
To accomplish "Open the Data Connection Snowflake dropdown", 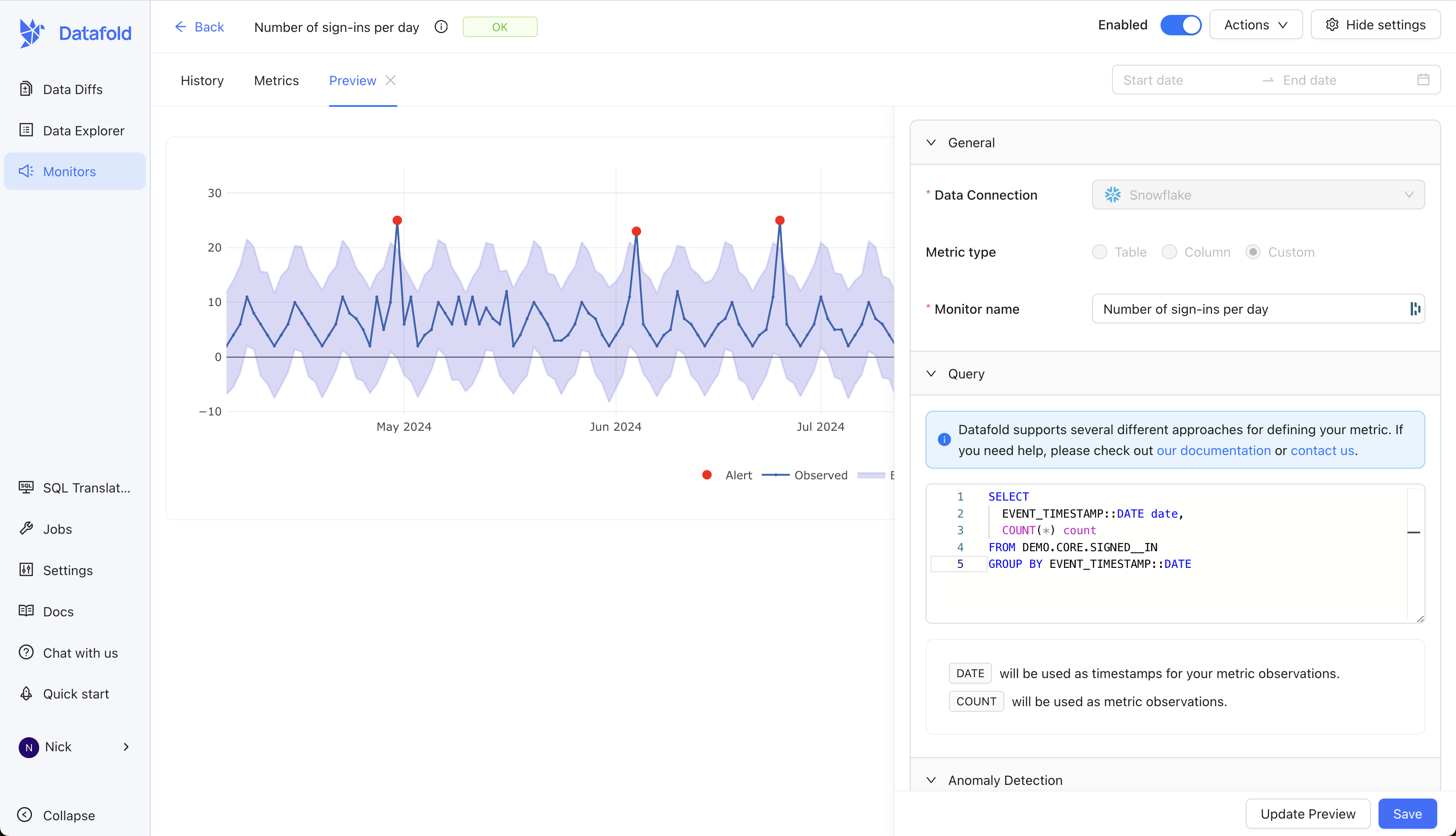I will click(1258, 195).
